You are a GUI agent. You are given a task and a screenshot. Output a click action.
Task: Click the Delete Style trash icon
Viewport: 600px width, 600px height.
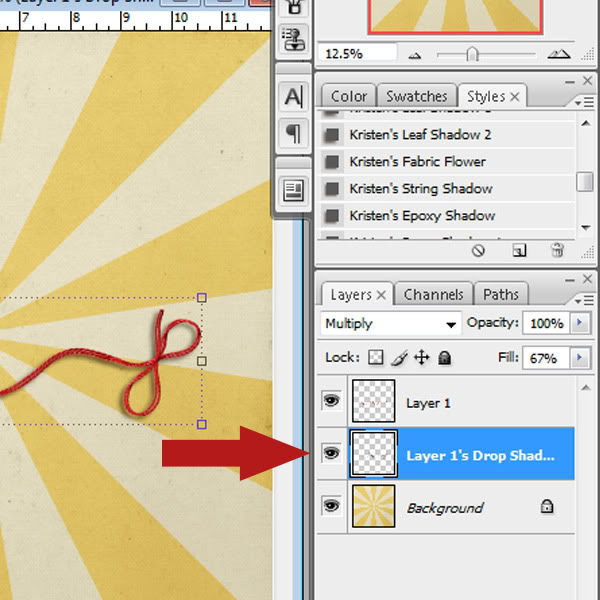557,250
